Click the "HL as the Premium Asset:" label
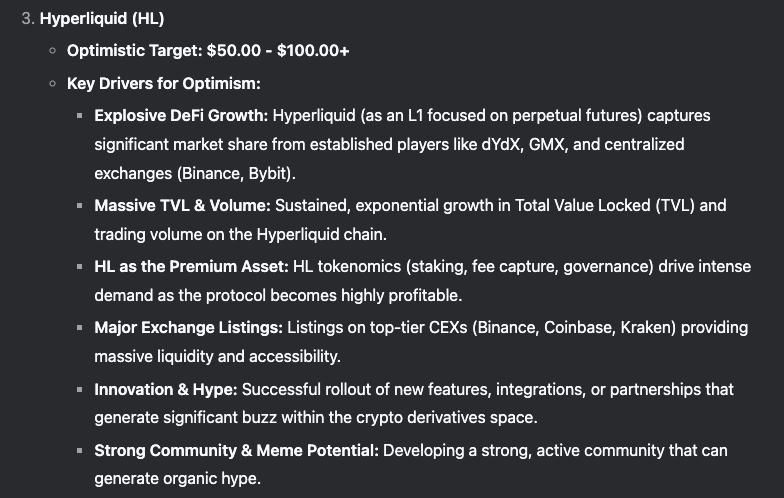The width and height of the screenshot is (784, 498). coord(191,267)
